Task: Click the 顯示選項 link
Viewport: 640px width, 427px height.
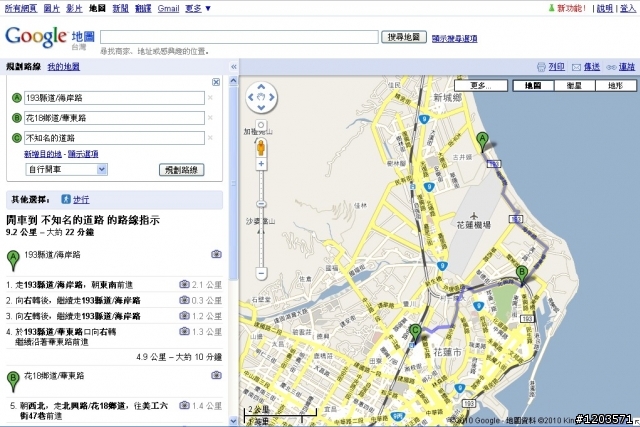Action: 83,154
